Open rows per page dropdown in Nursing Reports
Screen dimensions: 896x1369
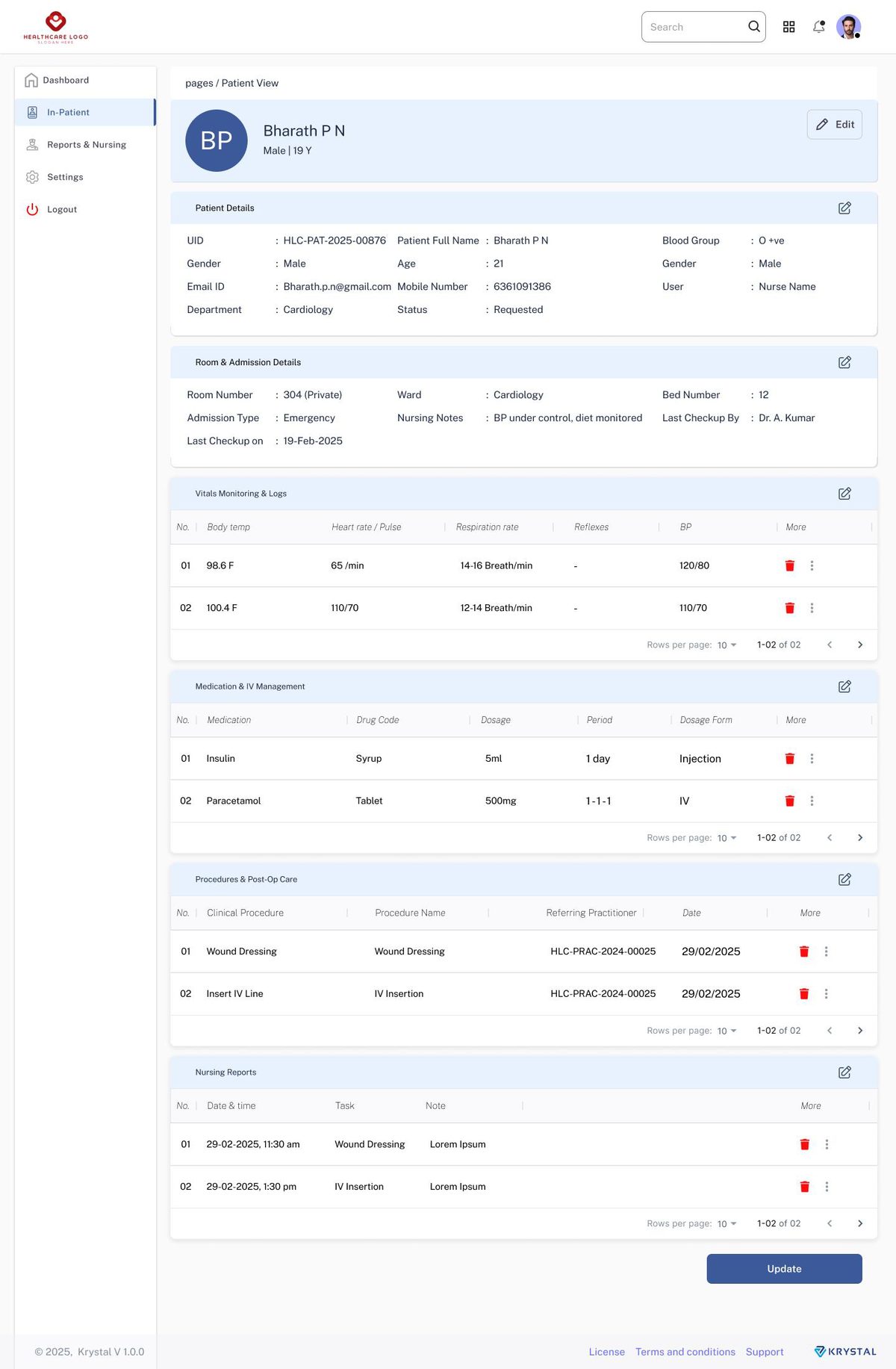click(727, 1224)
